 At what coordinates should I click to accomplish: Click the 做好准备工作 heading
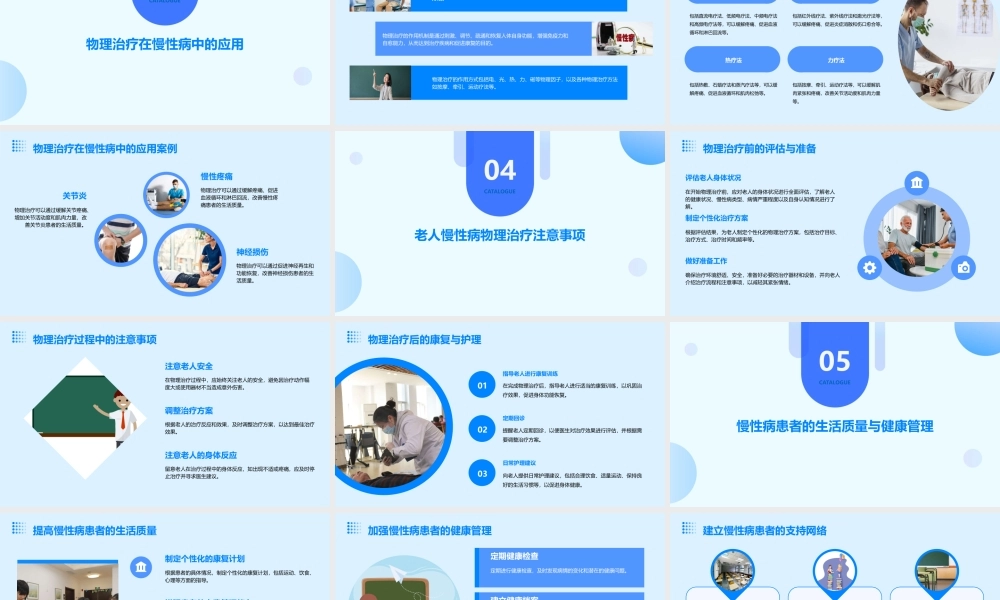pyautogui.click(x=706, y=261)
